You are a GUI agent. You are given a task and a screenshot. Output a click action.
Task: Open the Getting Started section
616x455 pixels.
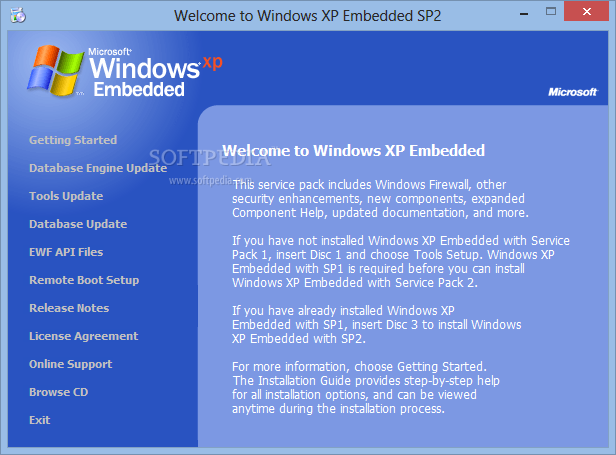[x=73, y=140]
